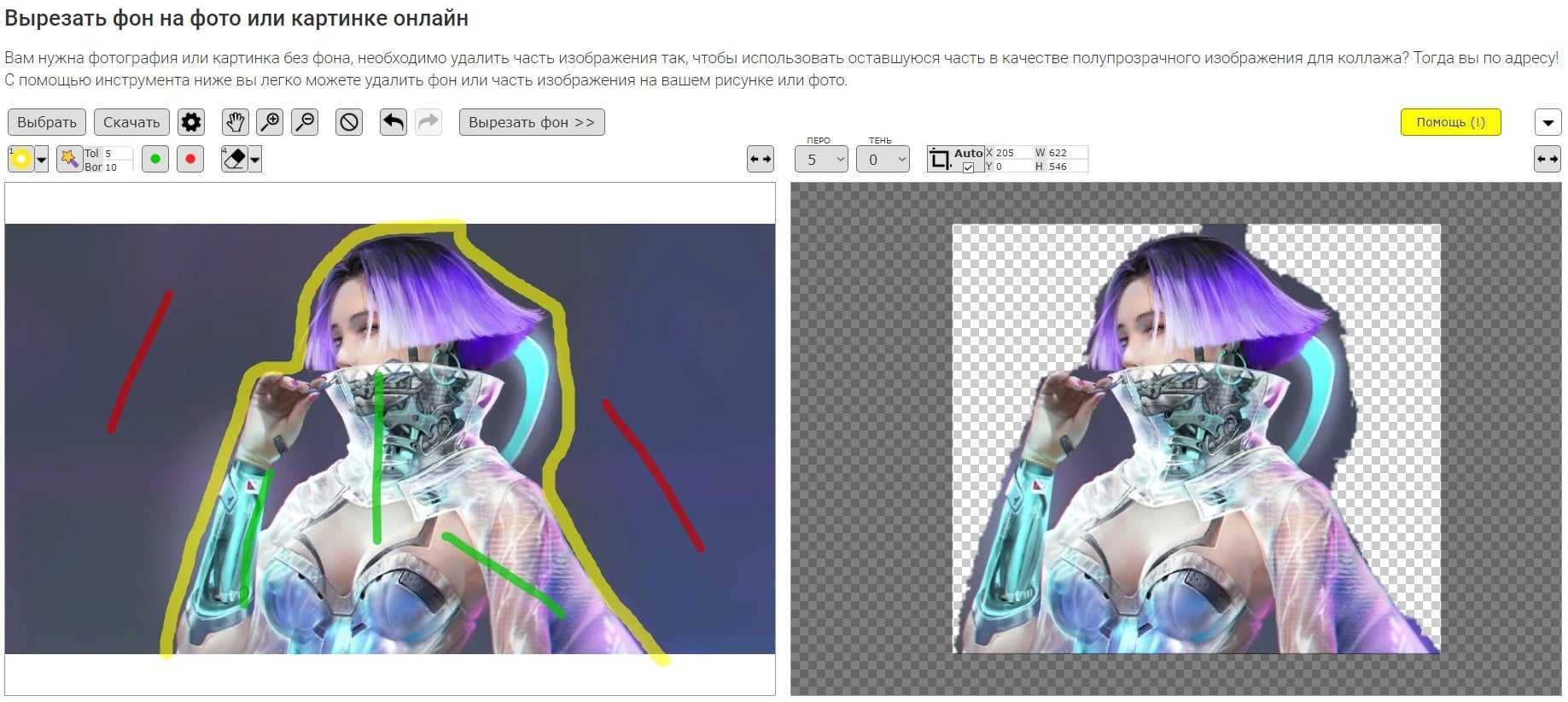Select the eraser tool
This screenshot has height=702, width=1568.
point(234,159)
